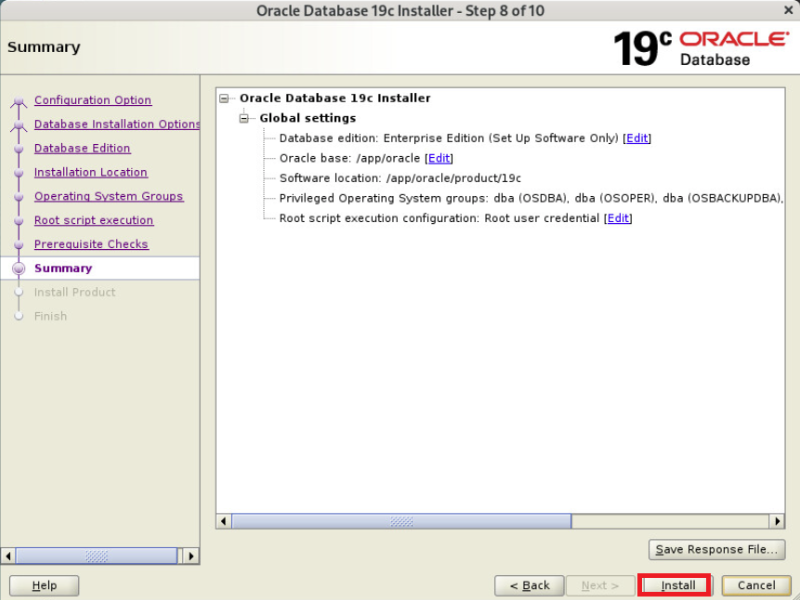Collapse the Global settings tree node
This screenshot has height=600, width=800.
pos(244,118)
